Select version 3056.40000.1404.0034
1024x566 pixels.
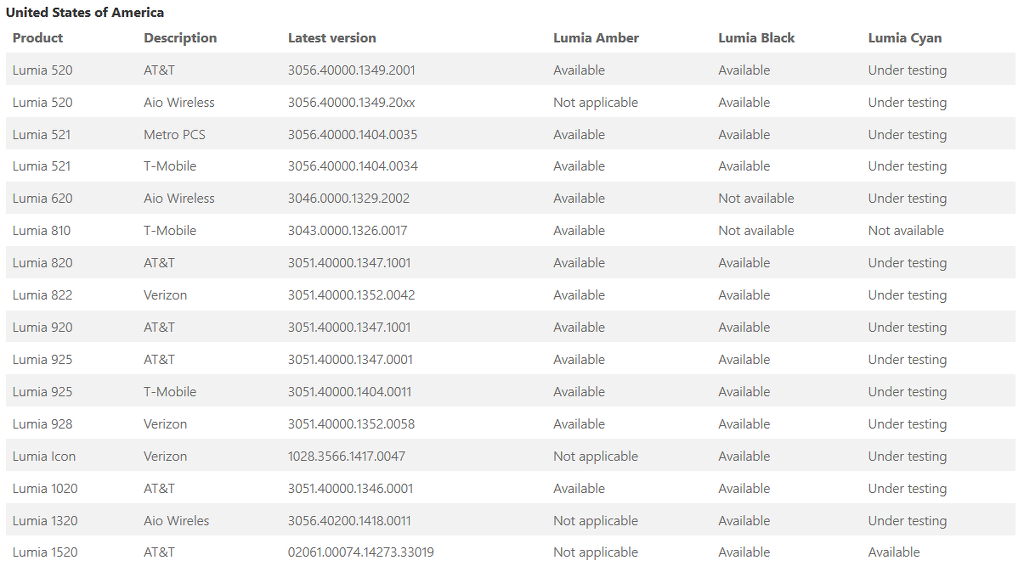353,166
